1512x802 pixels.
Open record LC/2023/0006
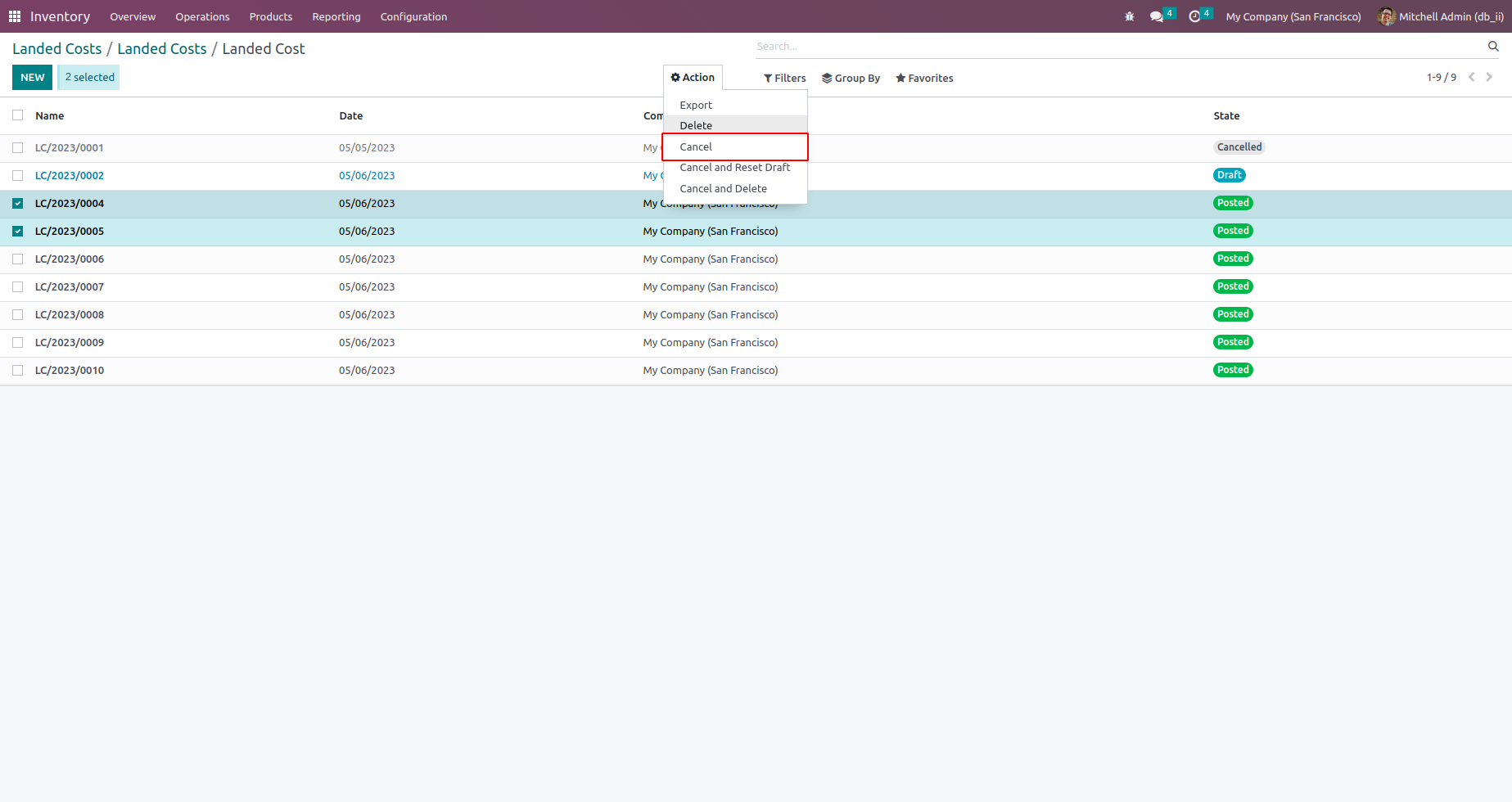coord(70,259)
